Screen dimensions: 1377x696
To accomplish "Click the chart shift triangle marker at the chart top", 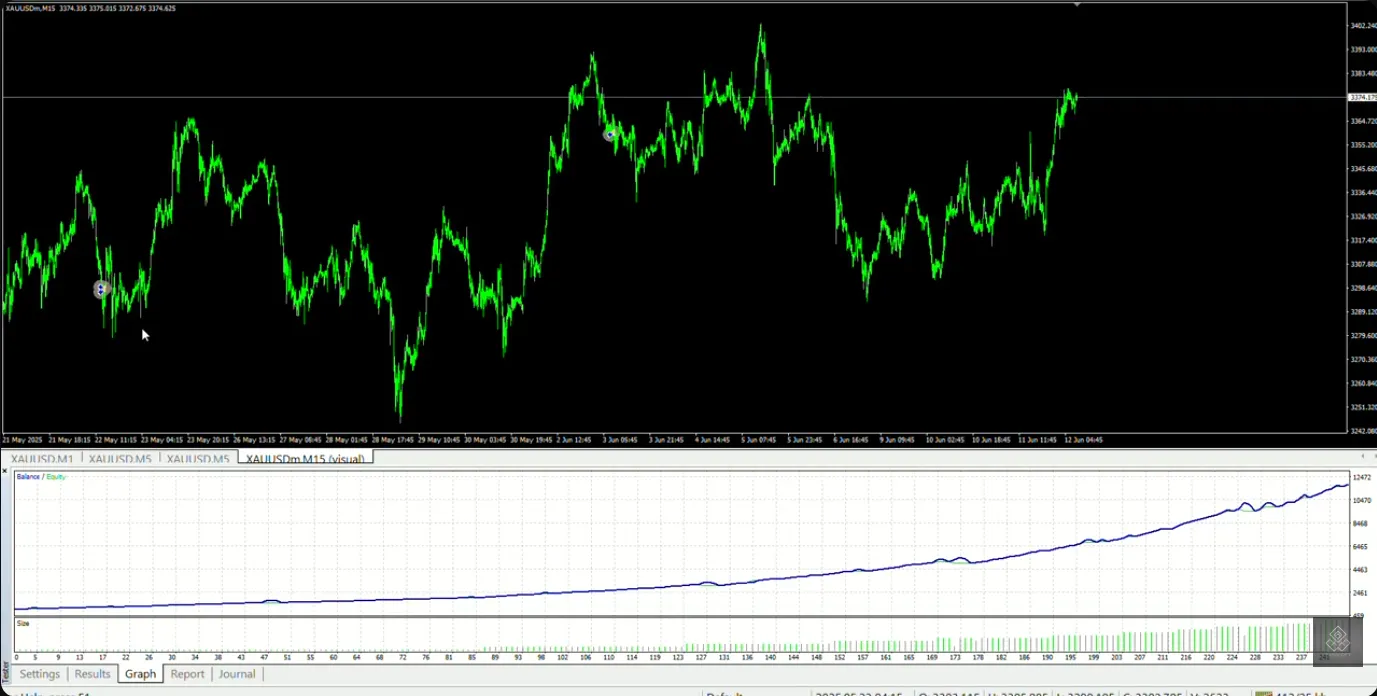I will pos(1077,5).
